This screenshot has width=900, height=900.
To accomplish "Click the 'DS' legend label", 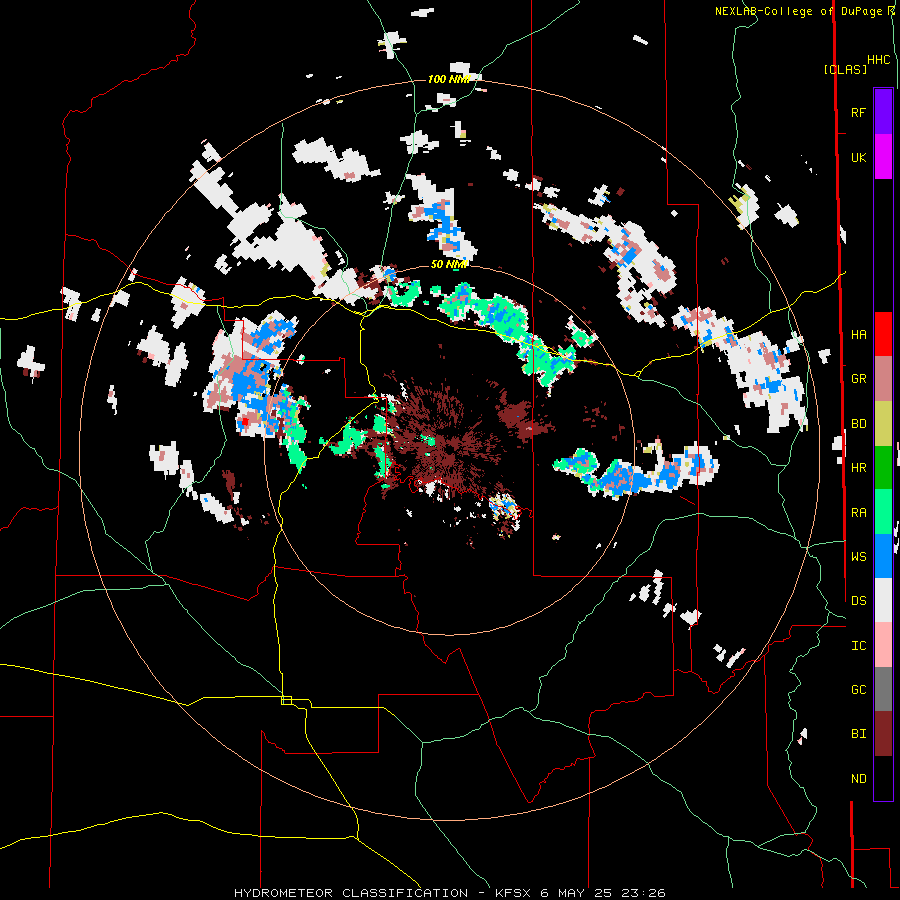I will [x=858, y=601].
